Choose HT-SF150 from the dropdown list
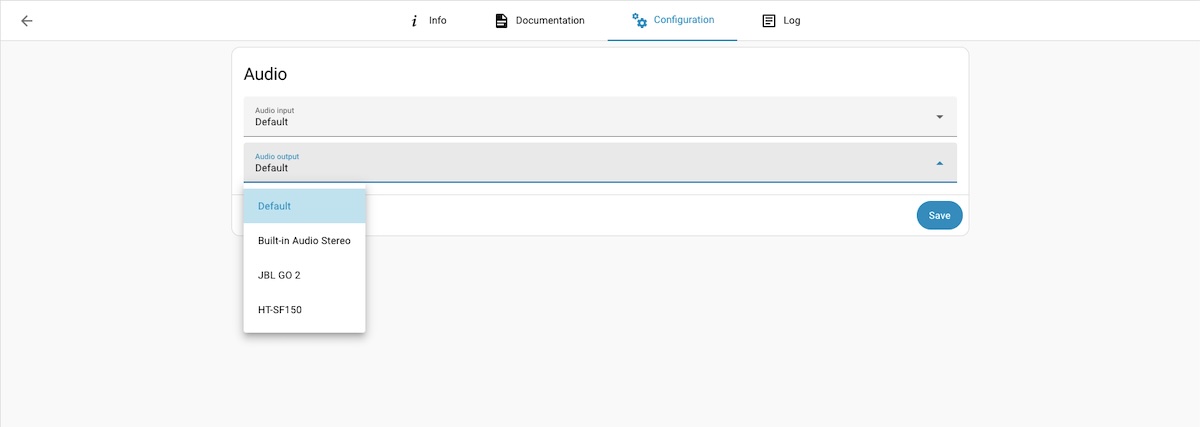Screen dimensions: 1200x427 coord(280,310)
